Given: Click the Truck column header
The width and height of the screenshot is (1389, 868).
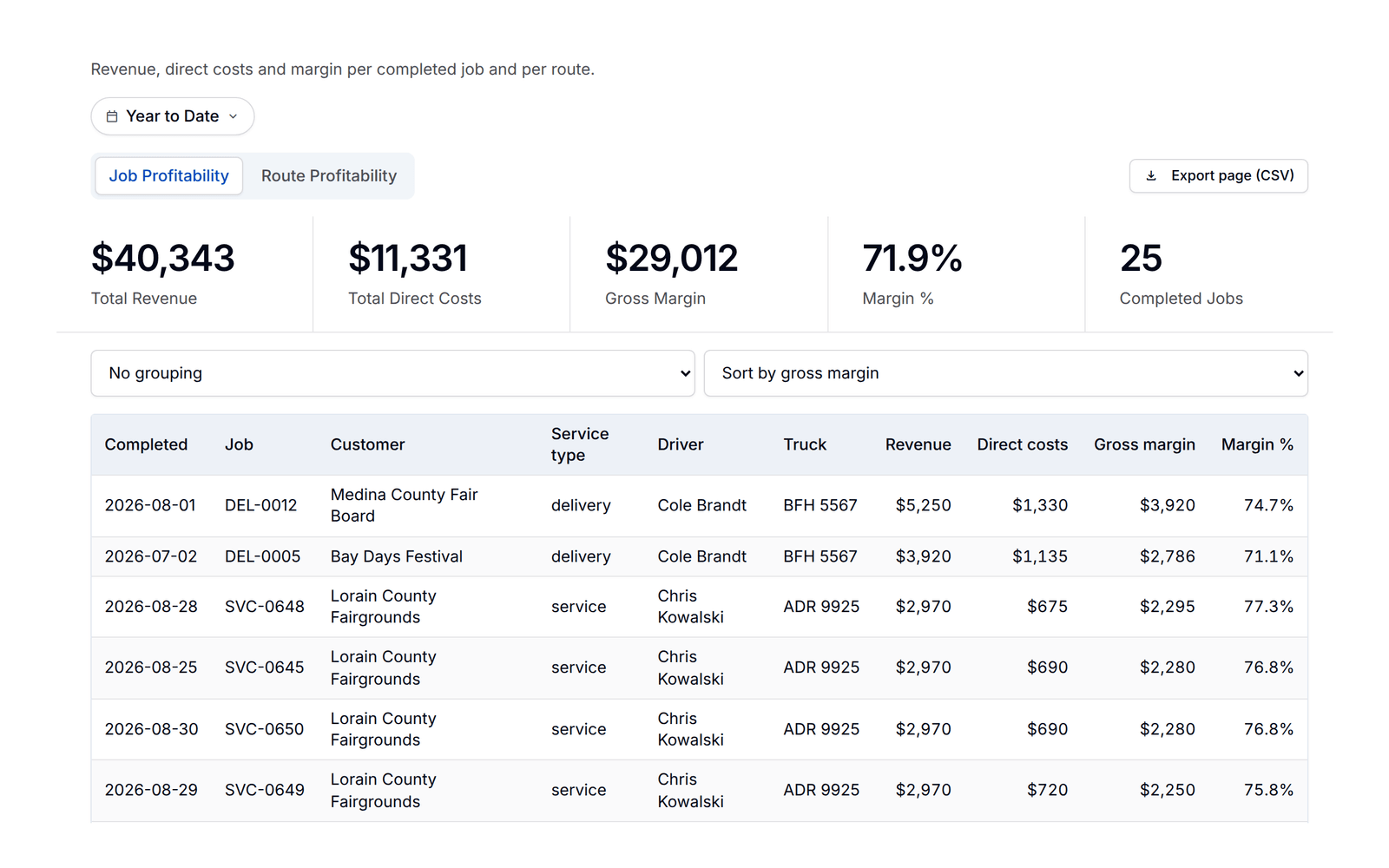Looking at the screenshot, I should pos(805,444).
